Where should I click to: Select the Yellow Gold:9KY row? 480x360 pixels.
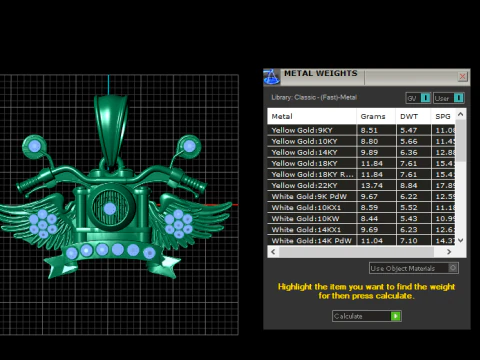pos(361,130)
